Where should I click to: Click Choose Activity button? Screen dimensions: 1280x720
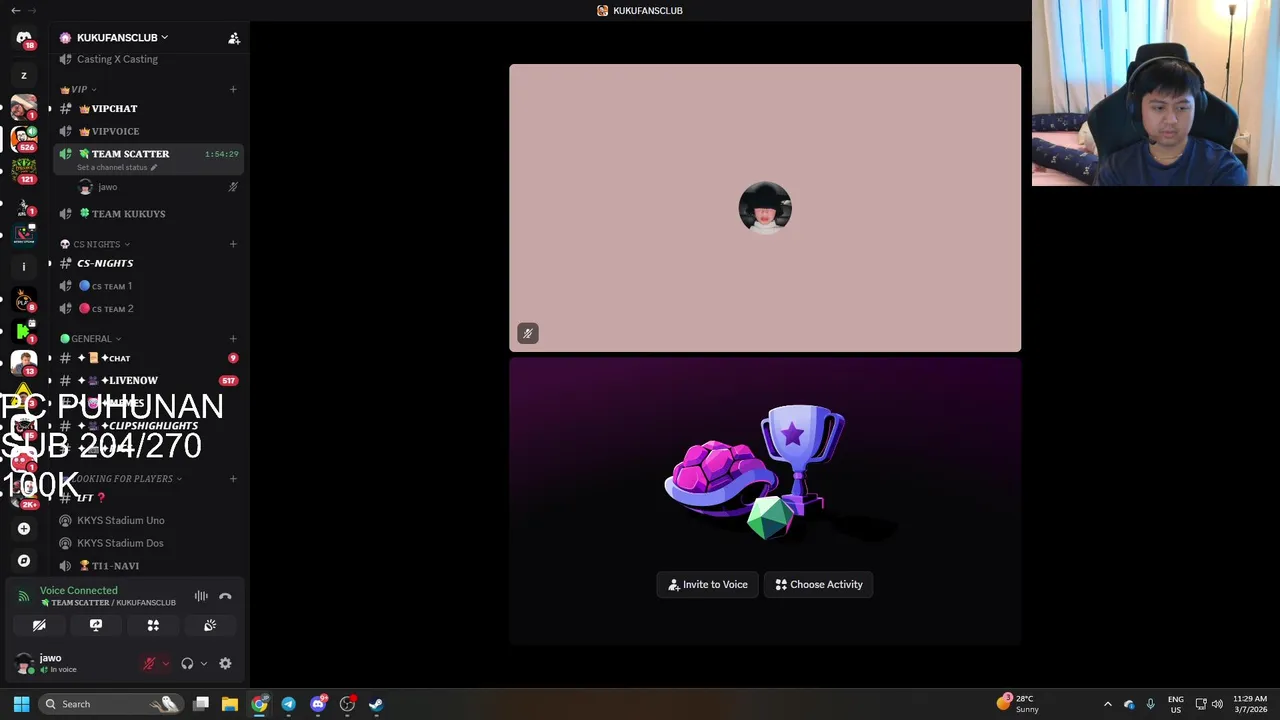coord(819,585)
